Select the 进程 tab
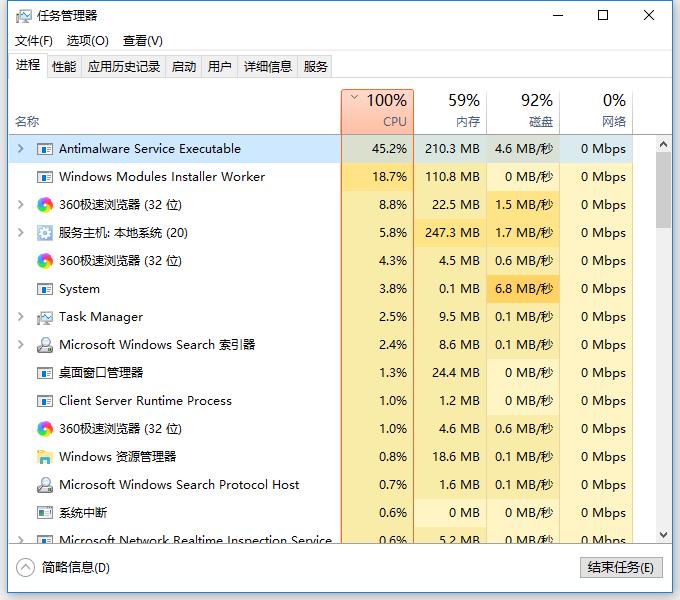The height and width of the screenshot is (600, 680). pos(28,65)
